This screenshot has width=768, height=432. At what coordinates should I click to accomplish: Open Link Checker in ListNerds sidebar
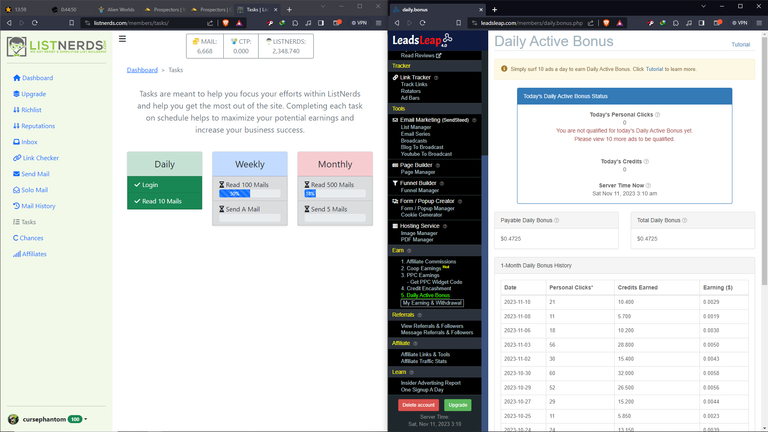tap(36, 158)
